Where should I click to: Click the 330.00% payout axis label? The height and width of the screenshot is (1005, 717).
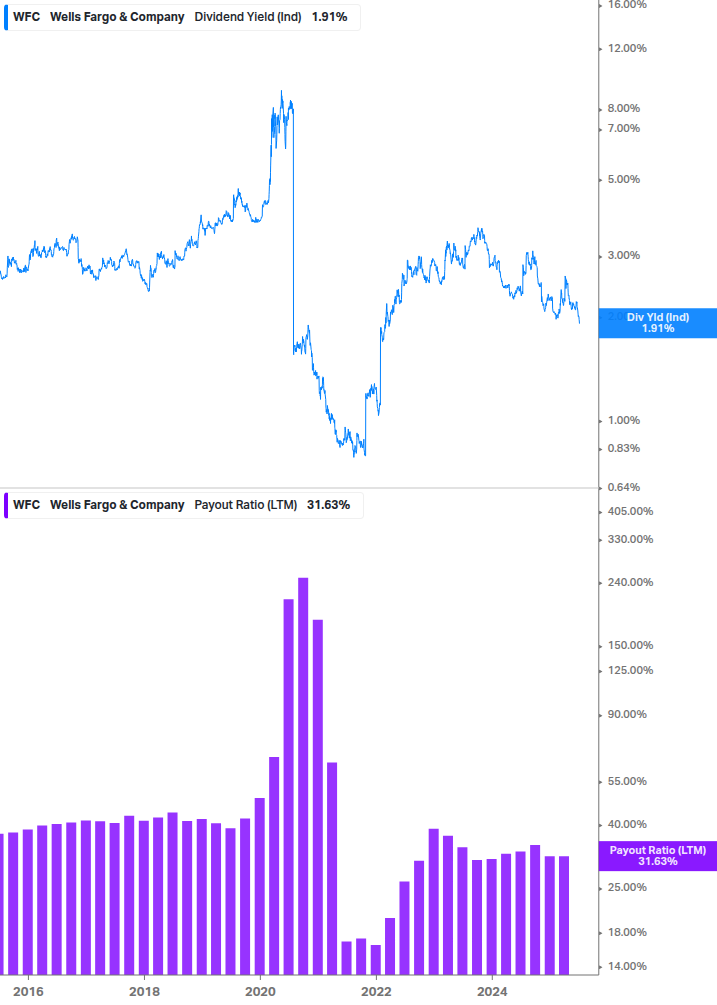click(630, 540)
